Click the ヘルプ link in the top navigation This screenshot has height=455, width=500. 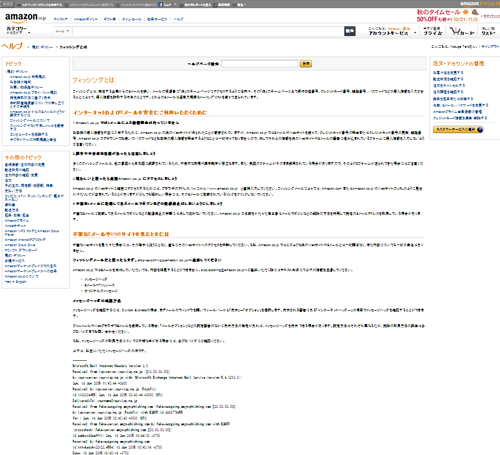178,19
